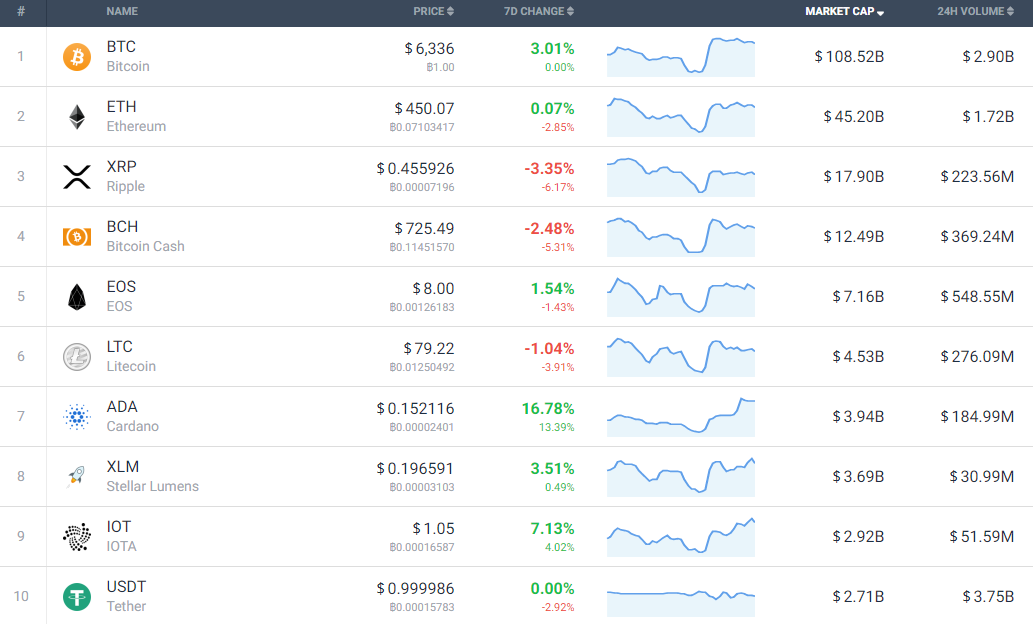
Task: Open the ADA Cardano name link
Action: 132,416
